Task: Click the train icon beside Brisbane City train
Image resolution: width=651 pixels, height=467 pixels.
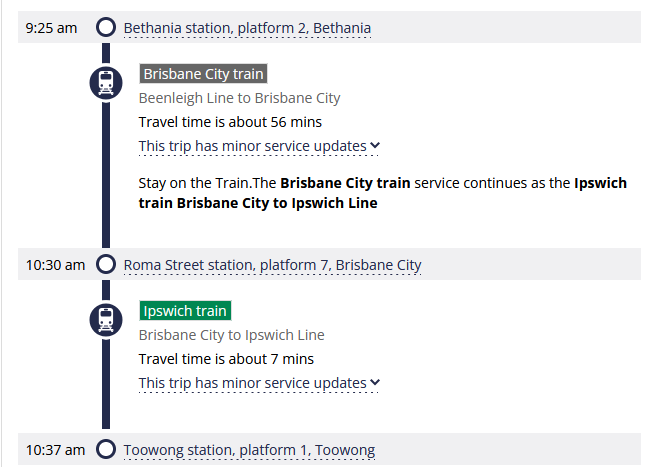Action: pyautogui.click(x=106, y=82)
